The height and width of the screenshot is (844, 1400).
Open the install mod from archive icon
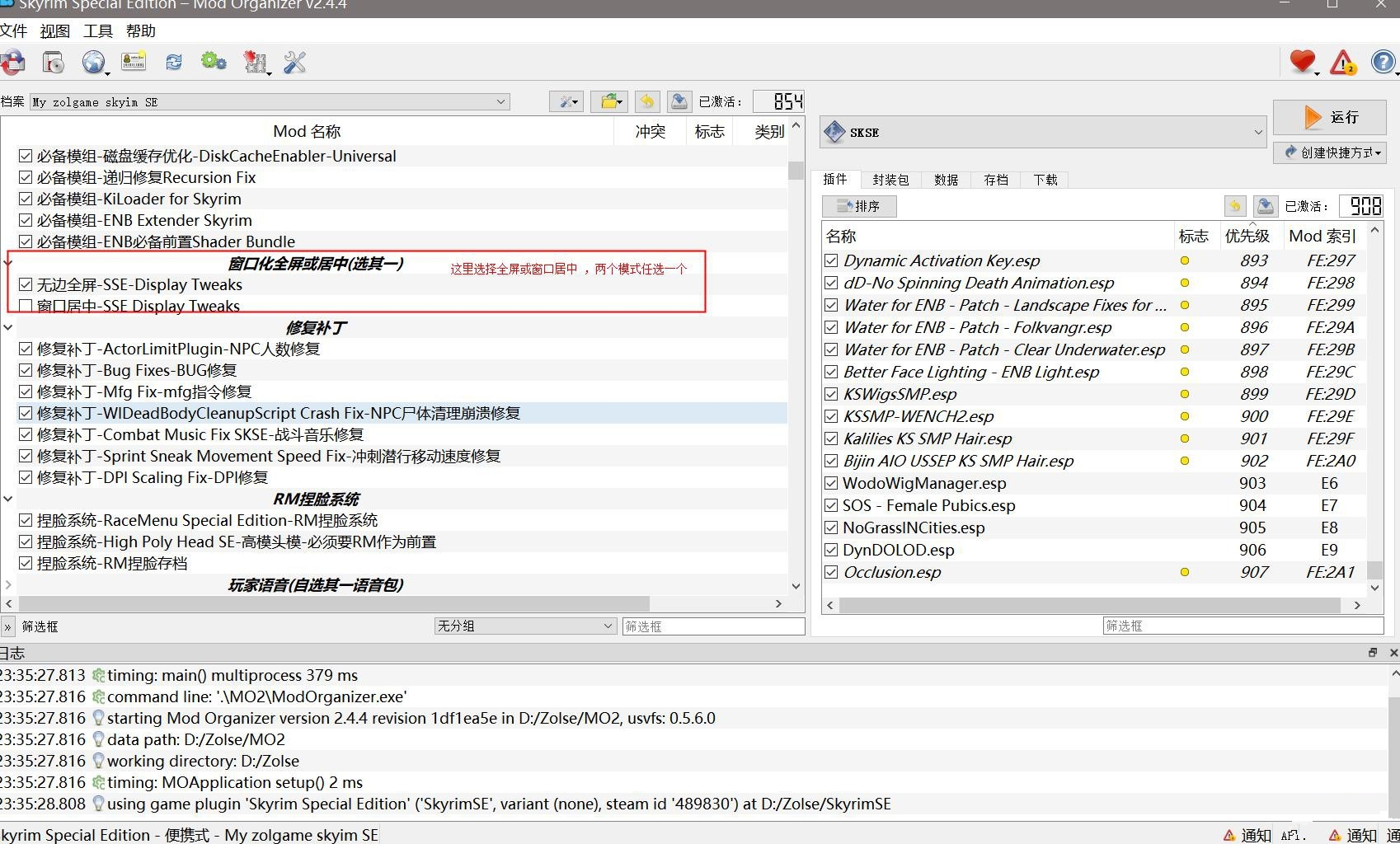[x=13, y=62]
